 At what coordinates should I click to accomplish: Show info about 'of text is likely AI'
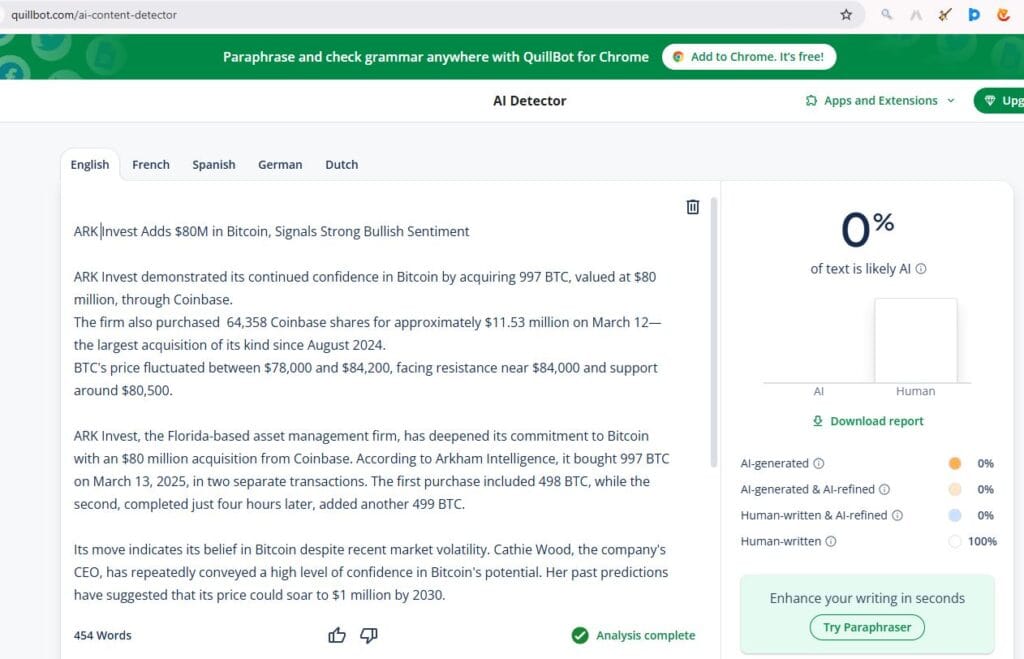pos(921,268)
